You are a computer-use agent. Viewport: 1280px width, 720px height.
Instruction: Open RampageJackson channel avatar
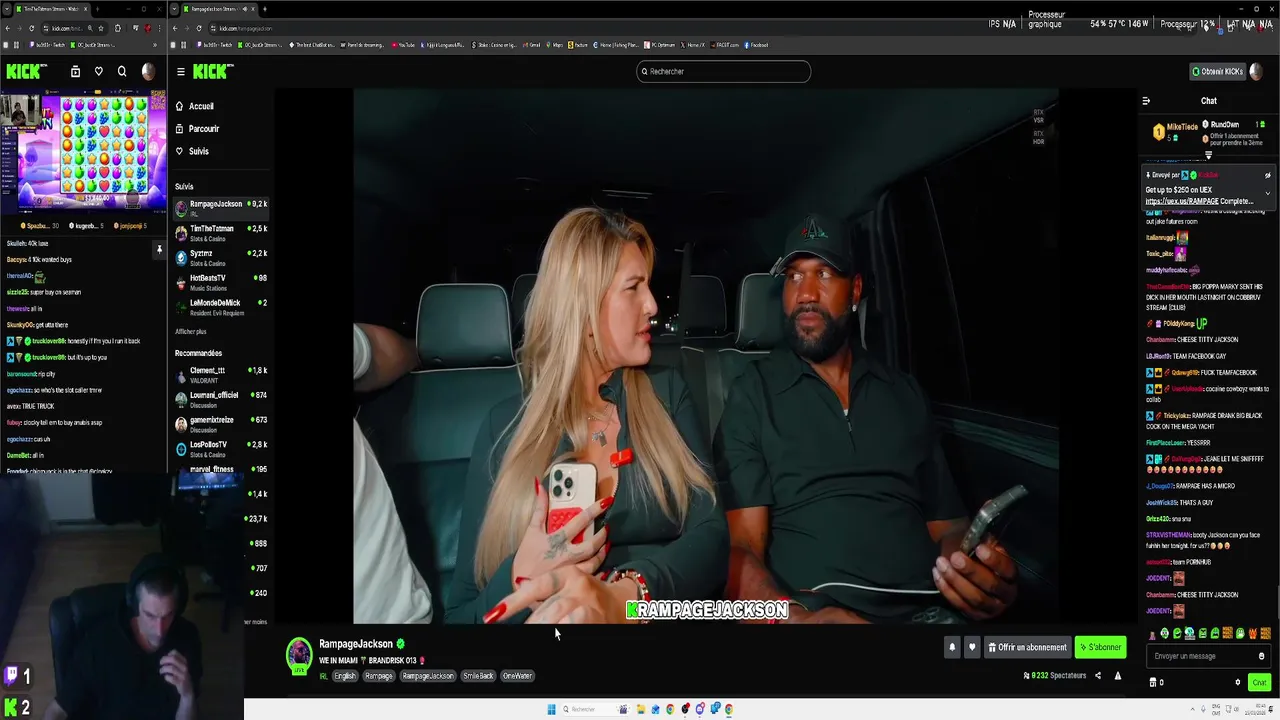tap(299, 655)
